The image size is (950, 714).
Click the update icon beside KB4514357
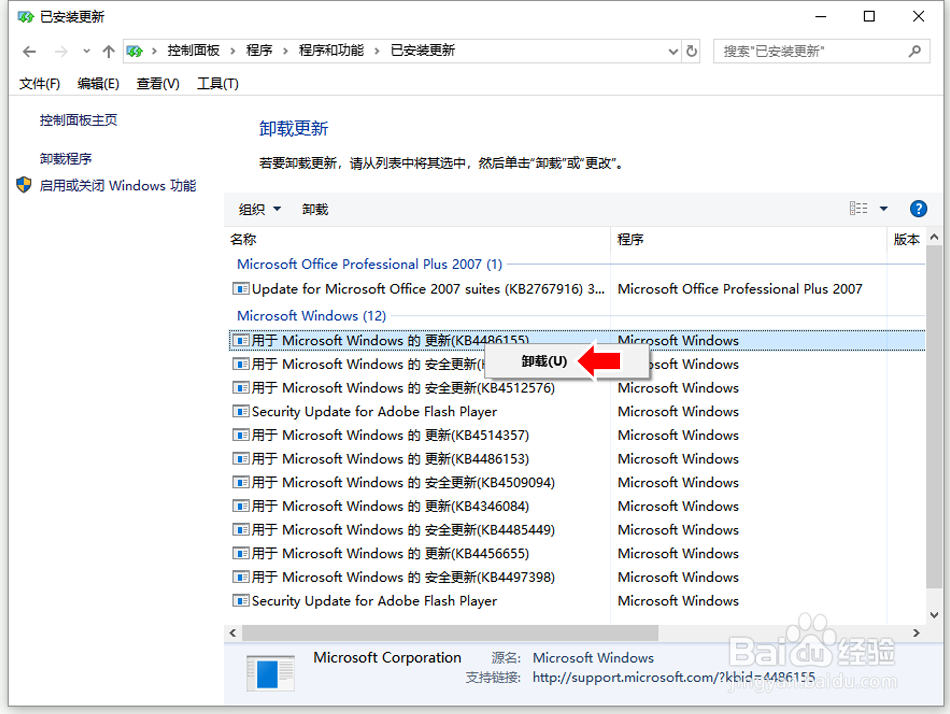(241, 435)
